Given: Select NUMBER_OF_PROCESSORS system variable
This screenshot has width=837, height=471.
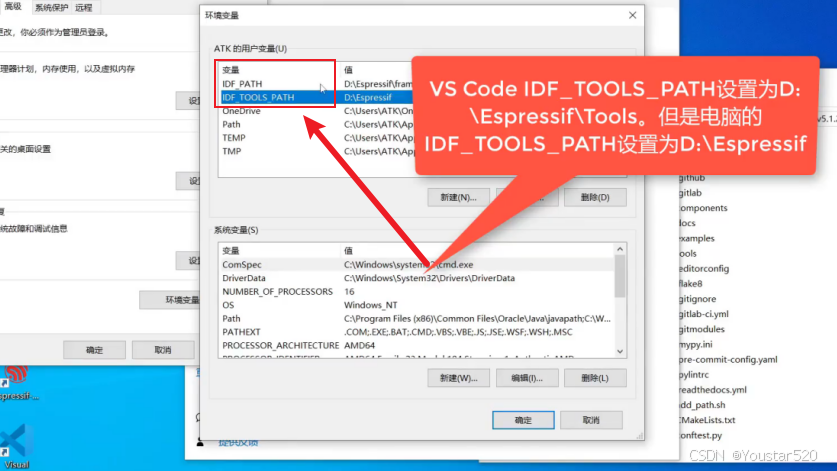Looking at the screenshot, I should (416, 292).
